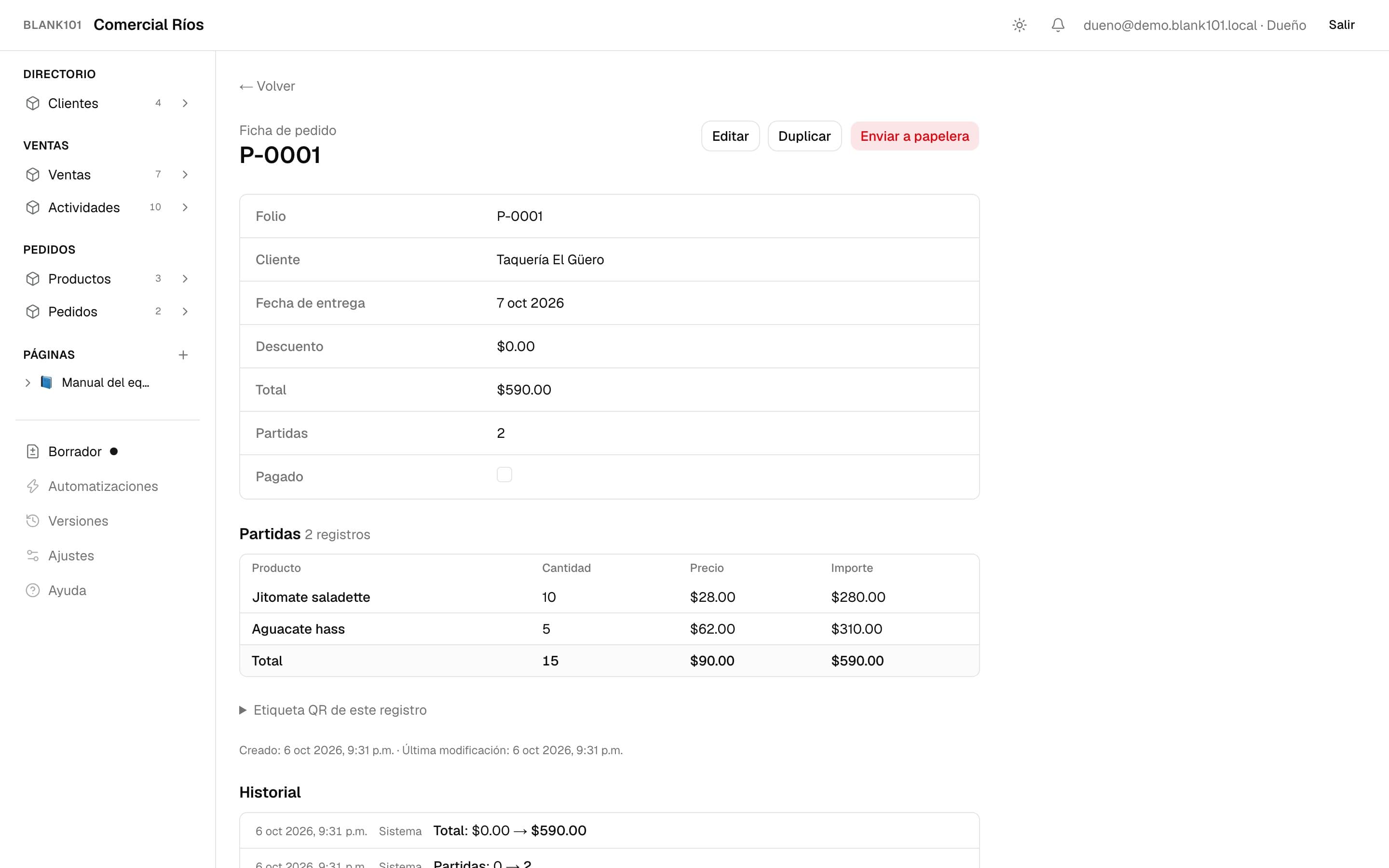Click the Taquería El Güero client value
The width and height of the screenshot is (1389, 868).
(x=550, y=259)
